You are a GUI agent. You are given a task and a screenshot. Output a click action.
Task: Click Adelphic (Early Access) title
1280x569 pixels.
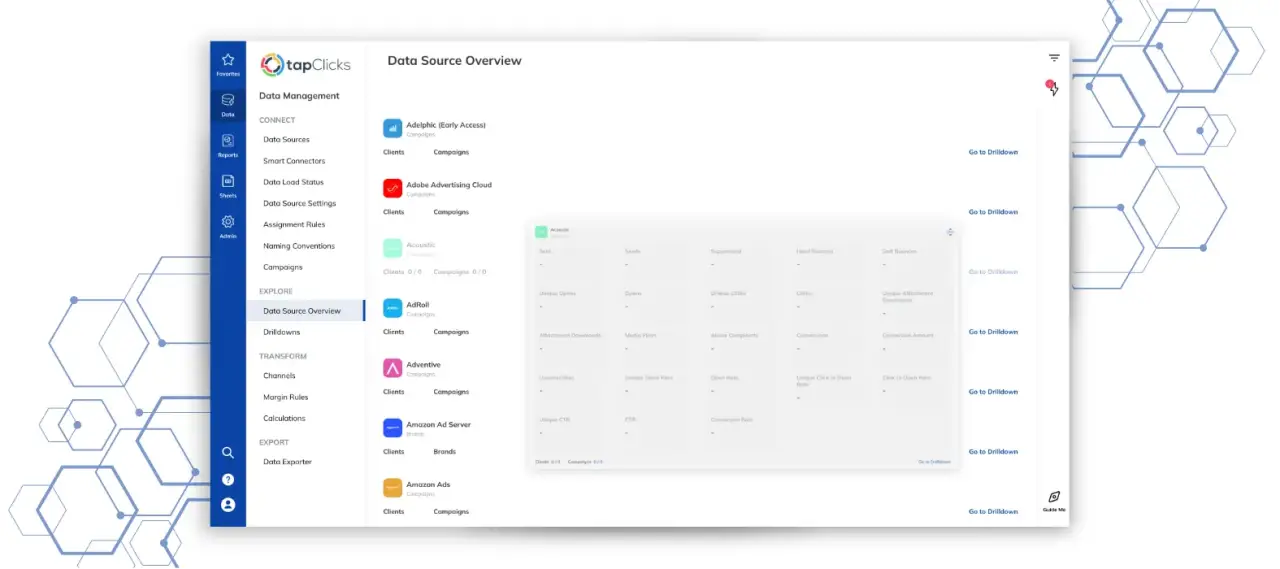click(x=446, y=125)
